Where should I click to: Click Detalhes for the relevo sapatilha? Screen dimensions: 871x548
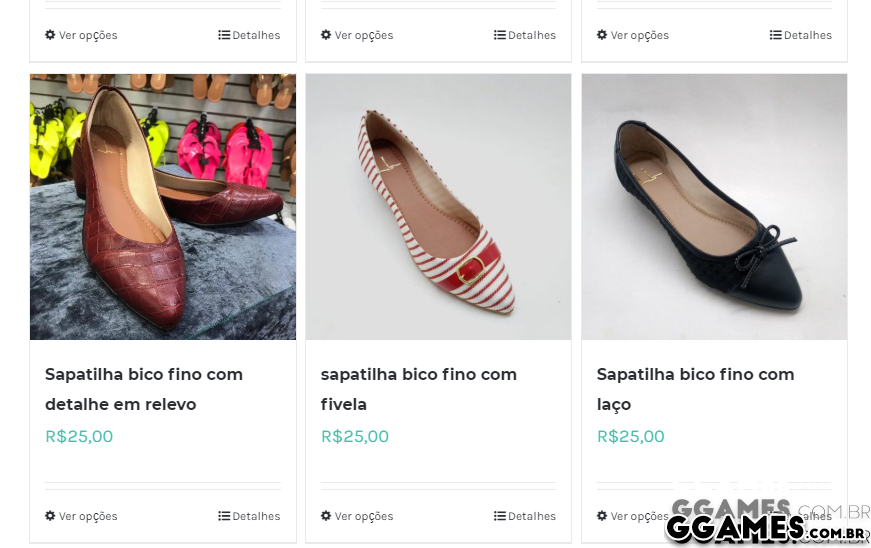pyautogui.click(x=256, y=516)
